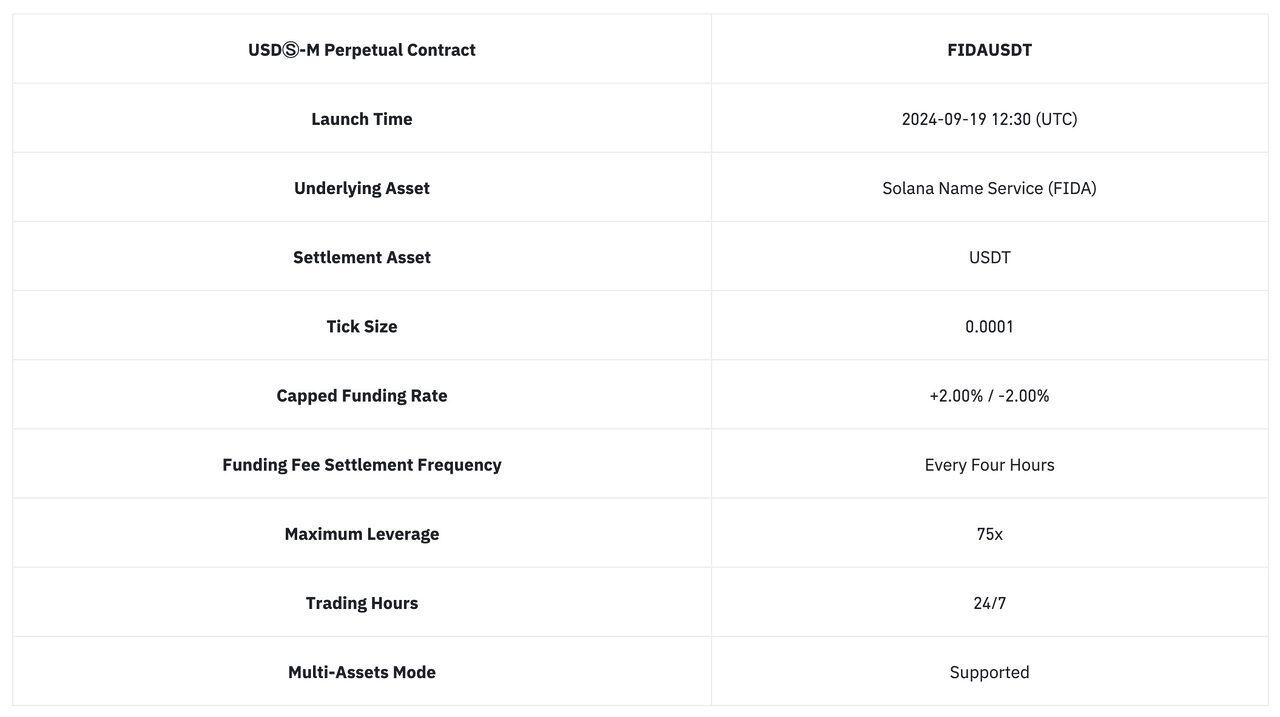
Task: Click the Launch Time label
Action: (x=362, y=119)
